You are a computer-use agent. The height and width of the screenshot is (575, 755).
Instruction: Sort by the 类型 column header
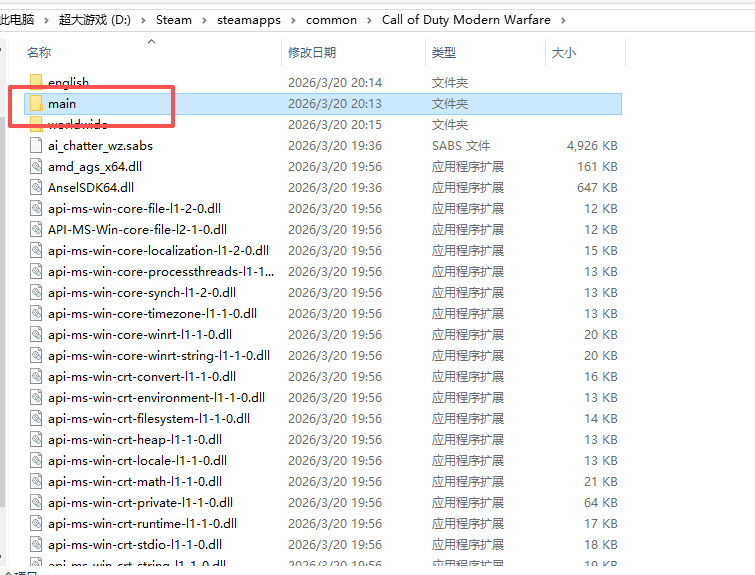click(x=443, y=52)
